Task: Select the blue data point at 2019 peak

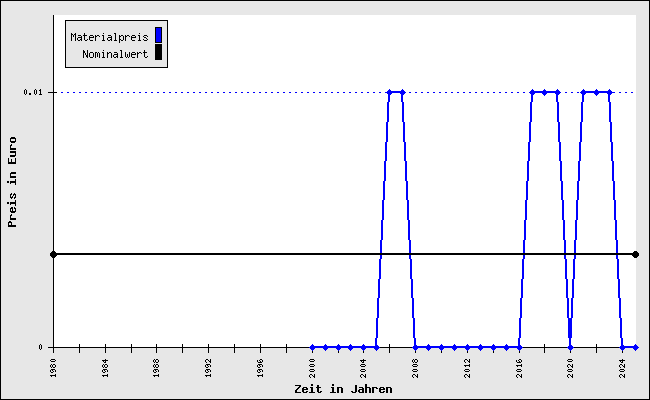Action: pos(558,92)
